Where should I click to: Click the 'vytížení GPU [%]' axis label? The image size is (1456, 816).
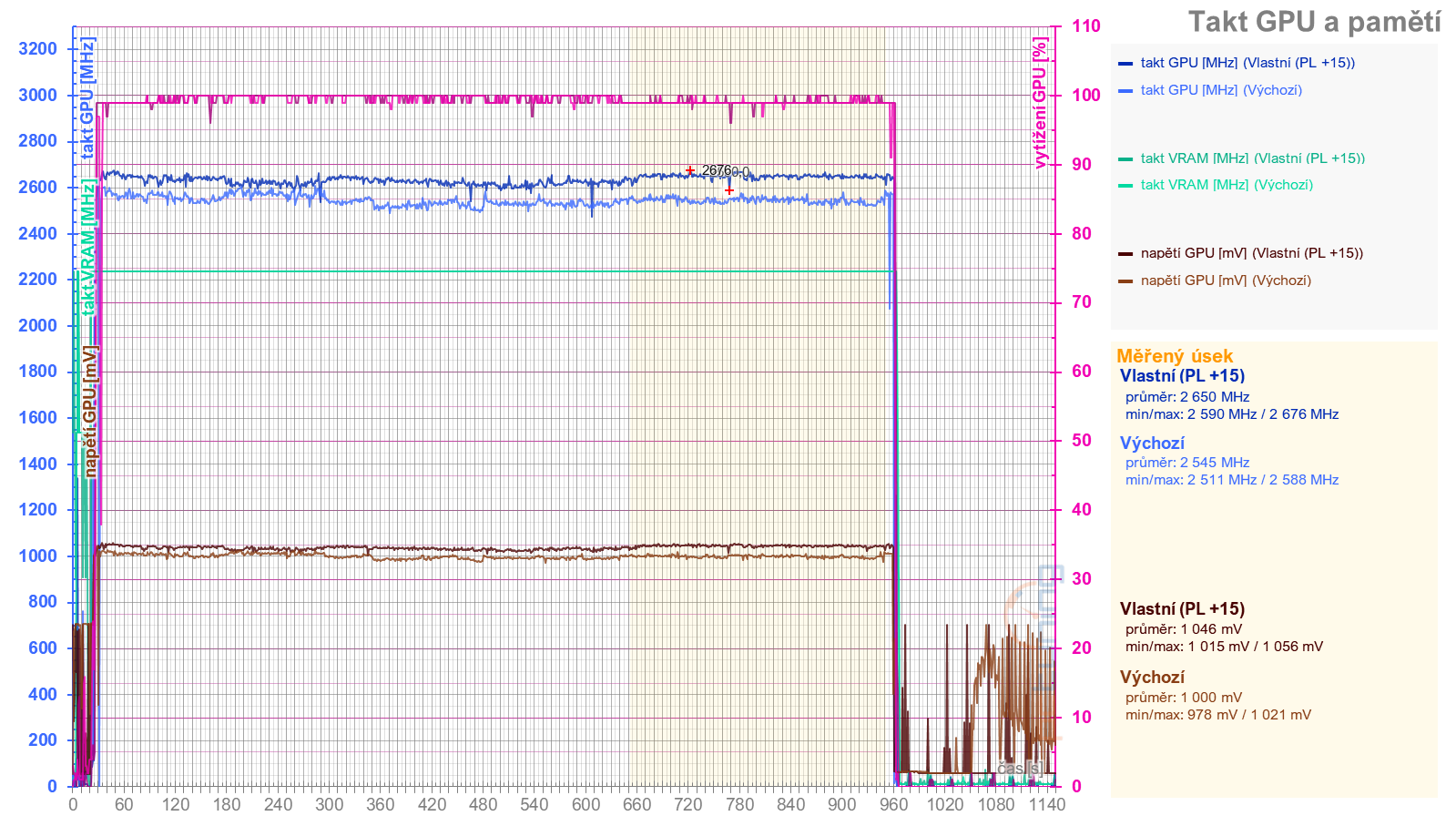[x=1040, y=103]
